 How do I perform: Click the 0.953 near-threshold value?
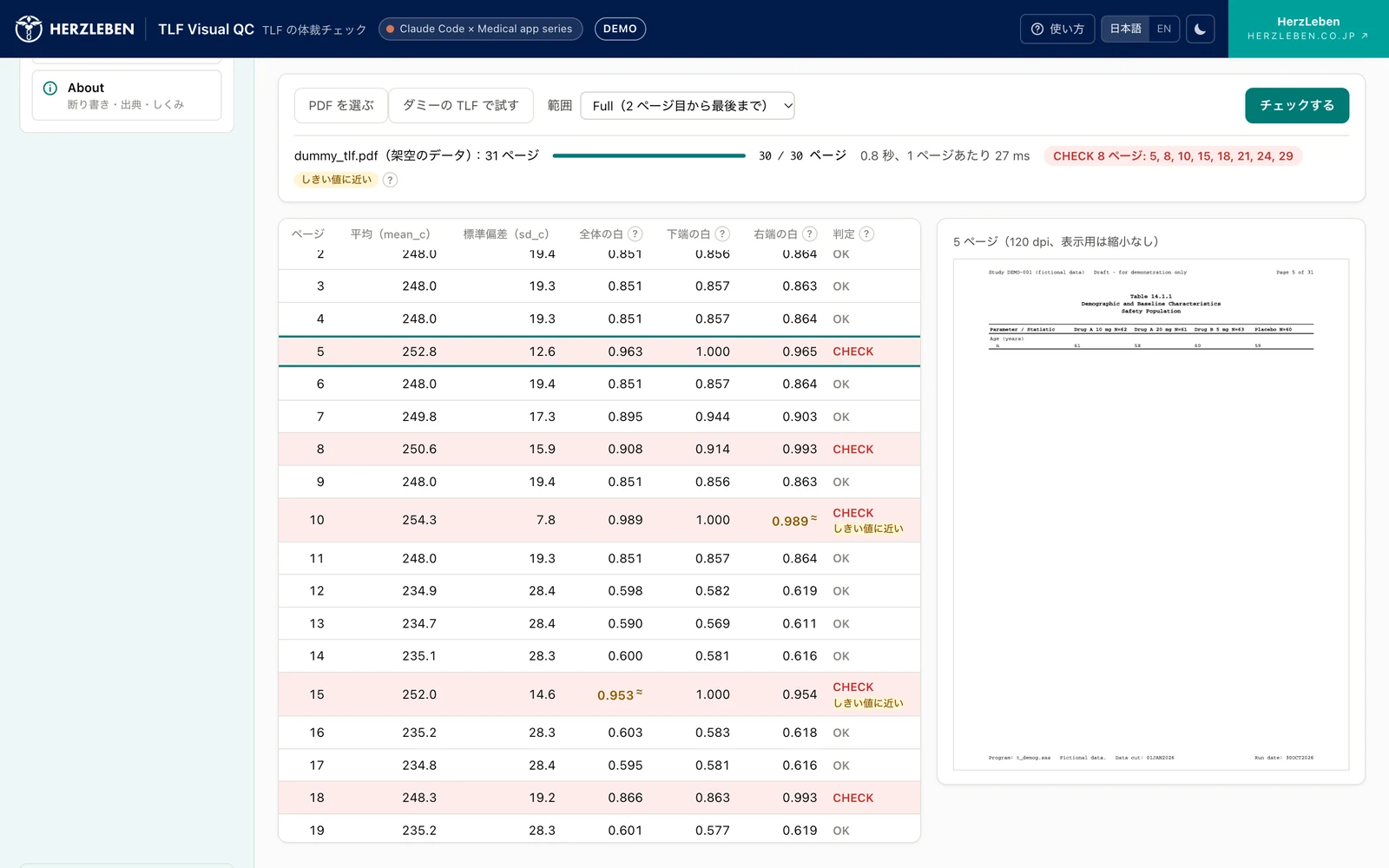click(620, 695)
